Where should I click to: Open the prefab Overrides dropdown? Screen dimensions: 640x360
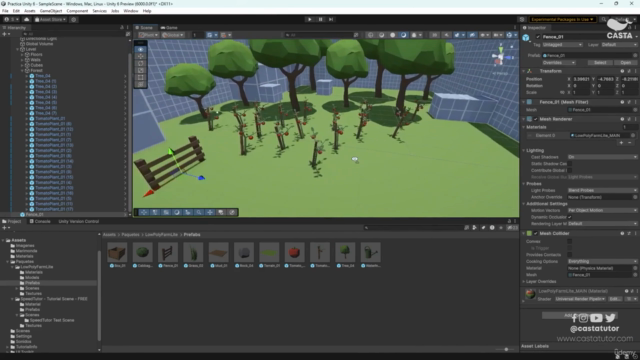[559, 63]
